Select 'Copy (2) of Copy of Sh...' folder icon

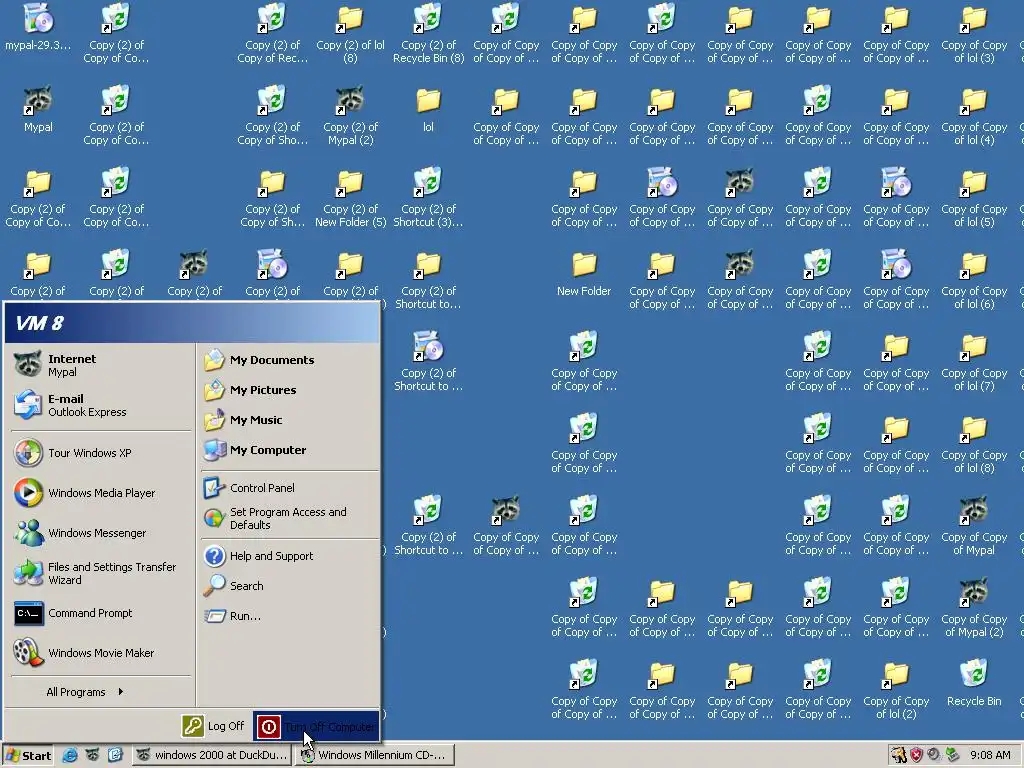point(272,198)
